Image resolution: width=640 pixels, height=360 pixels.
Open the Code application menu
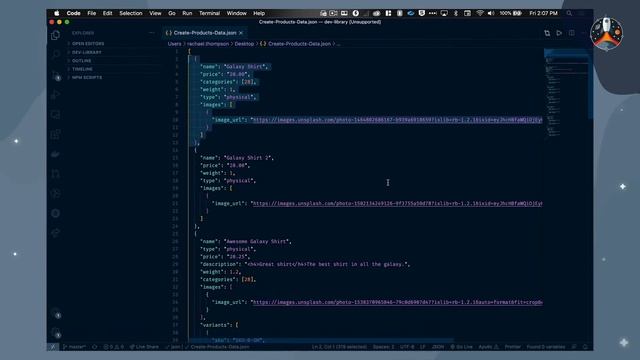[x=73, y=13]
